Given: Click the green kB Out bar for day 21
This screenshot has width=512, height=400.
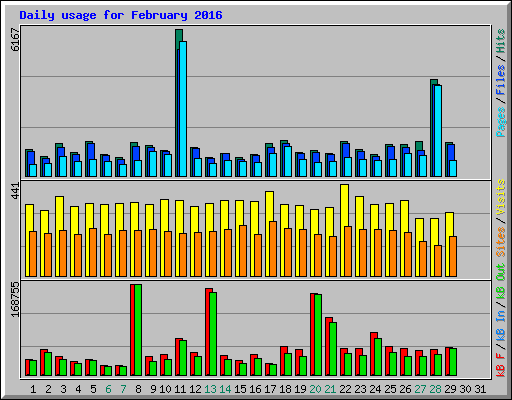Looking at the screenshot, I should coord(333,349).
